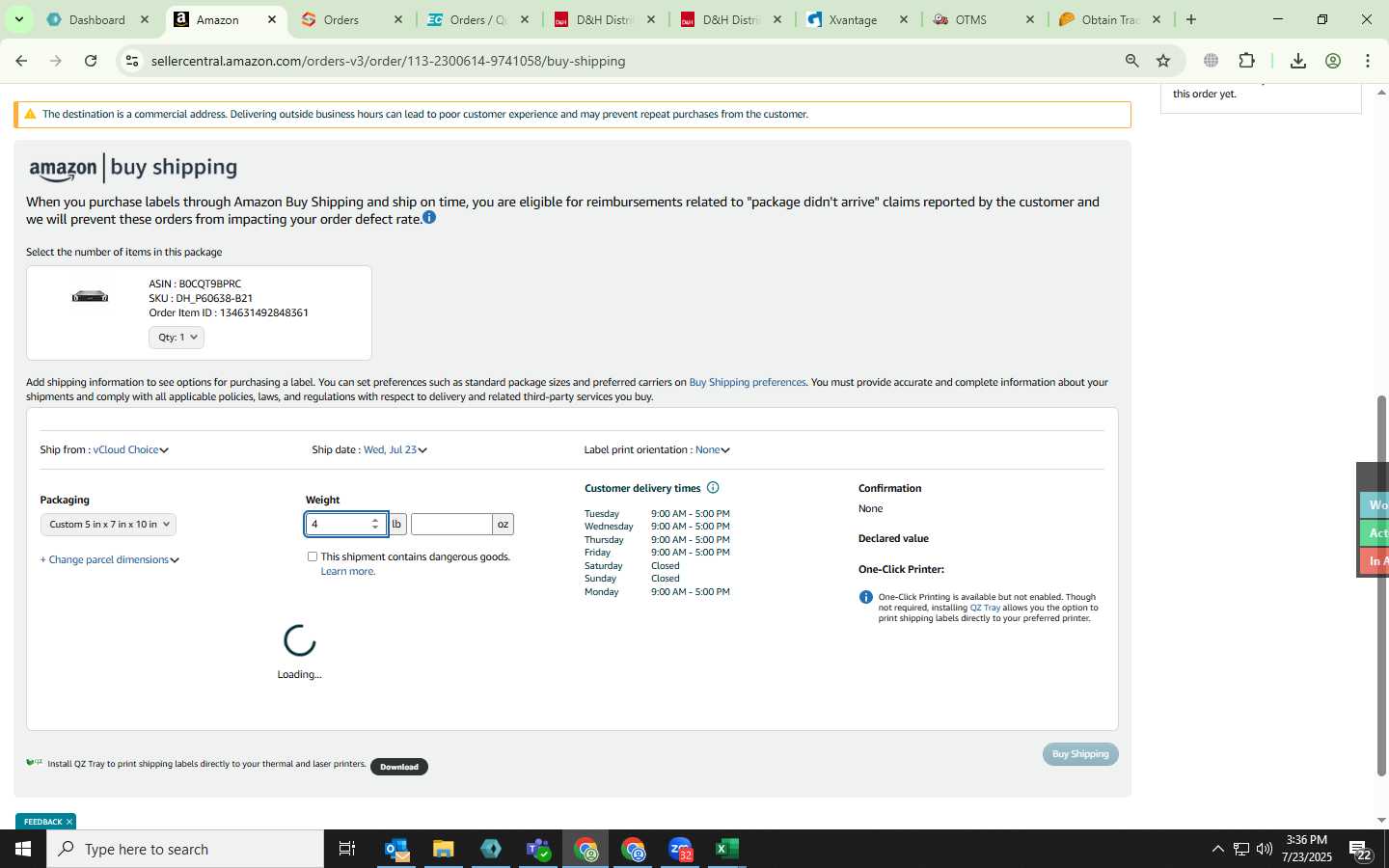Click the address bar URL
Image resolution: width=1389 pixels, height=868 pixels.
[388, 61]
